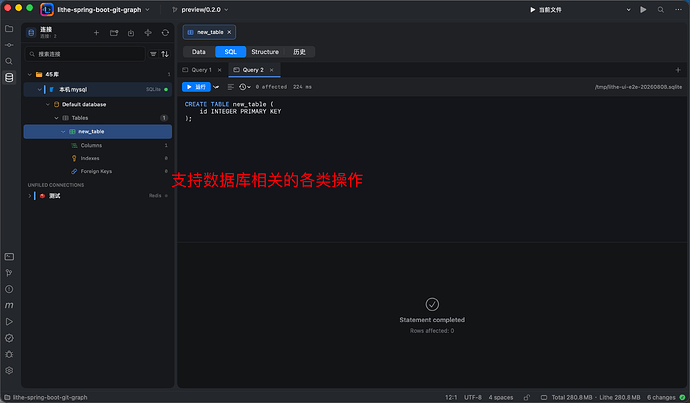Collapse the Default database node
The height and width of the screenshot is (403, 690).
[x=48, y=104]
